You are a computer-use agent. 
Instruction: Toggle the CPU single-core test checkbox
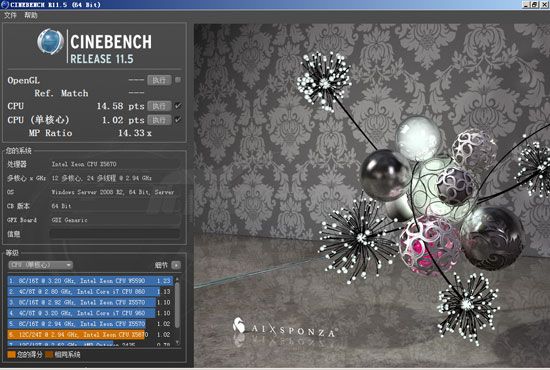tap(178, 120)
